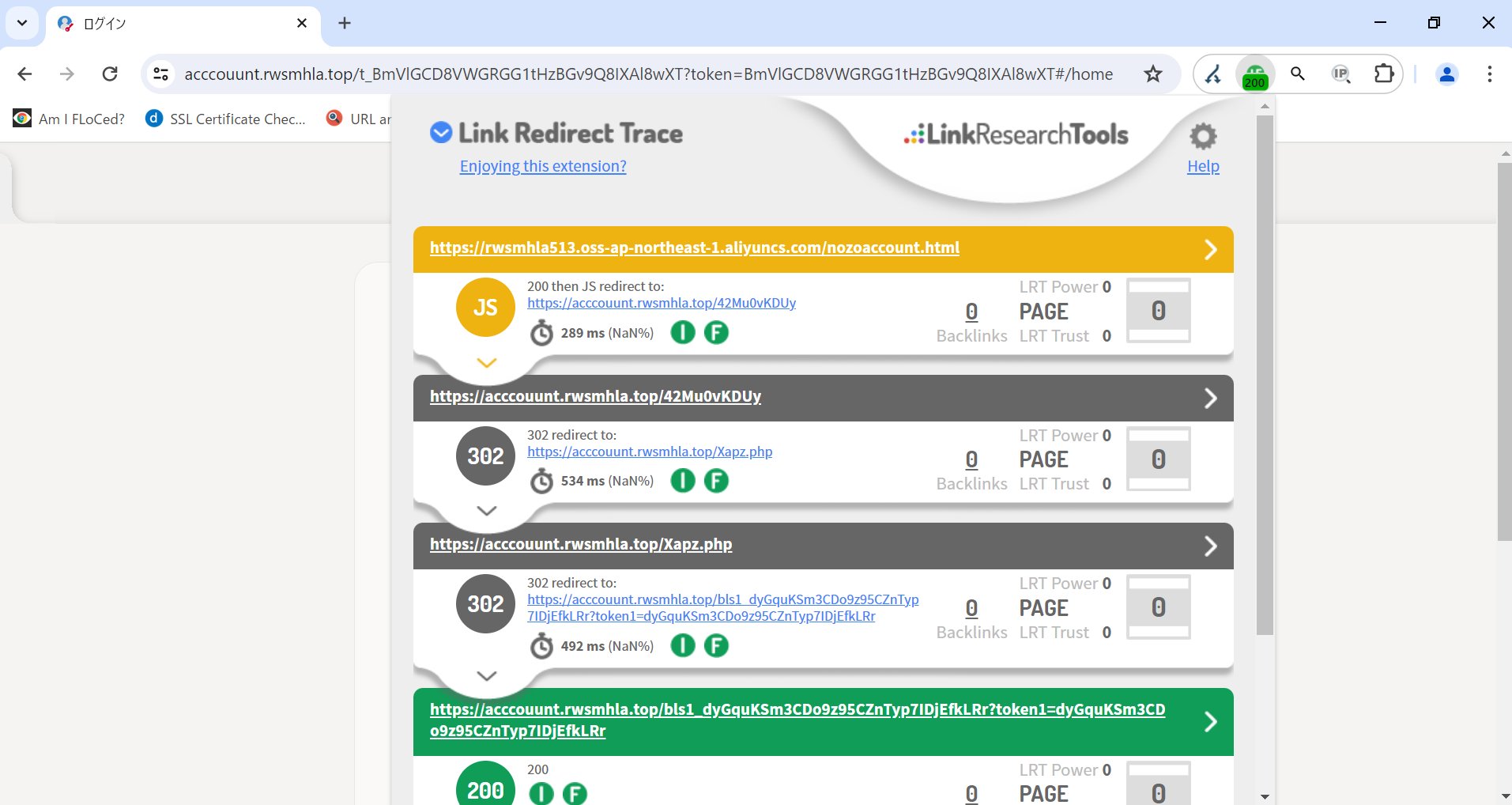The width and height of the screenshot is (1512, 805).
Task: Expand the green bls1 final URL row arrow
Action: pos(1210,721)
